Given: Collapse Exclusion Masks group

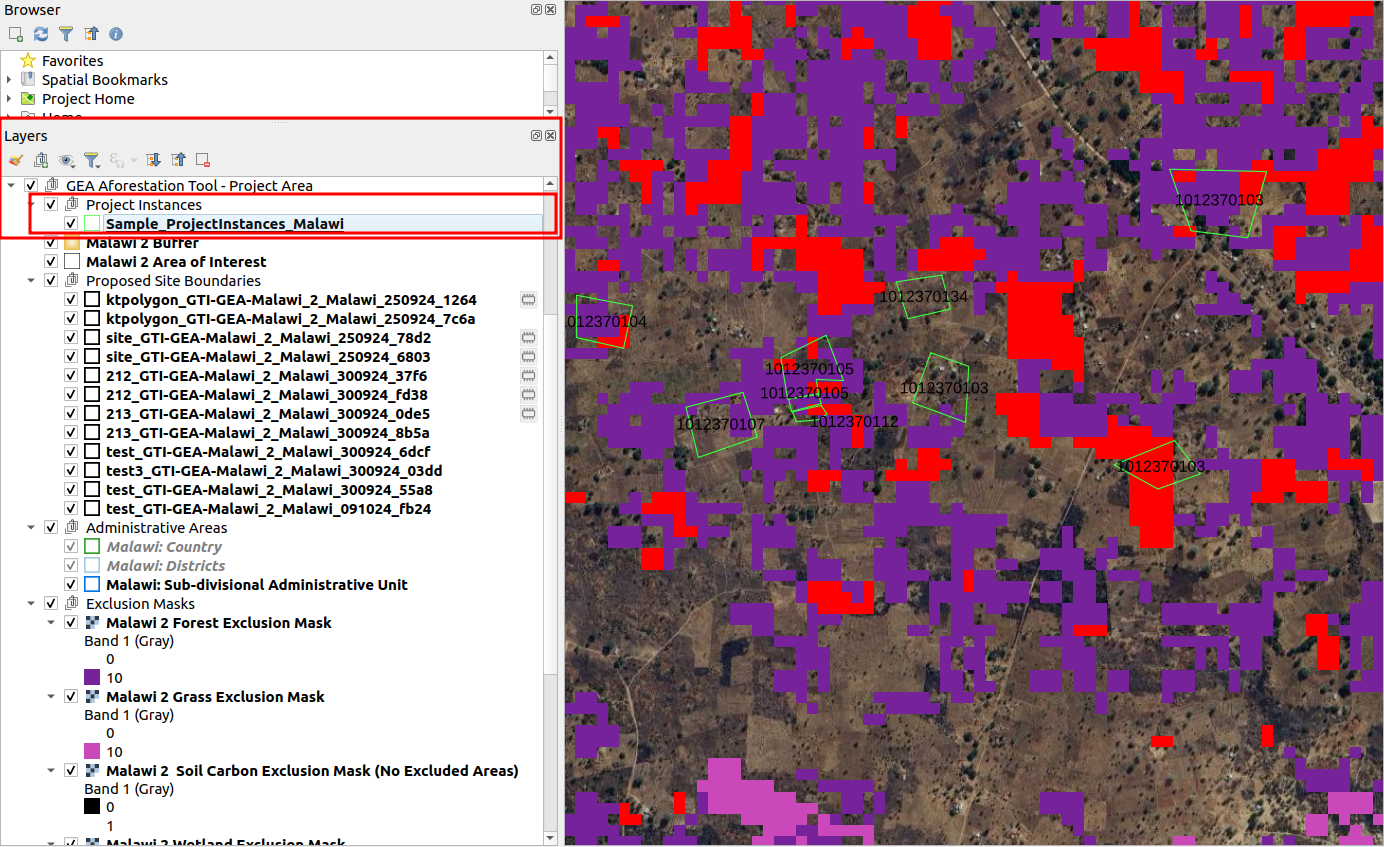Looking at the screenshot, I should [31, 604].
